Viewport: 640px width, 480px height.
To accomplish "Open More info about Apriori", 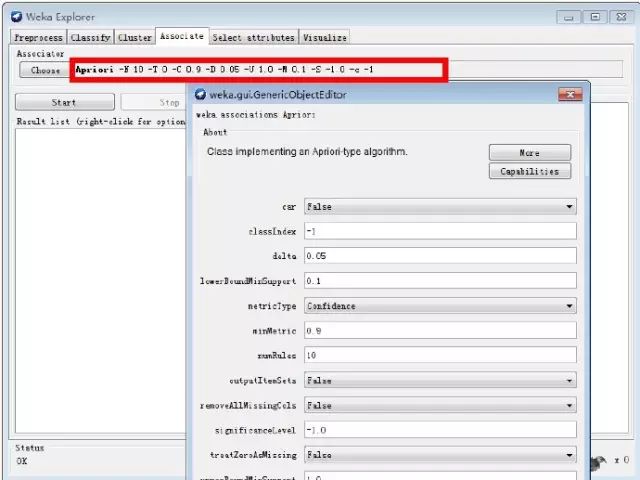I will pos(530,153).
